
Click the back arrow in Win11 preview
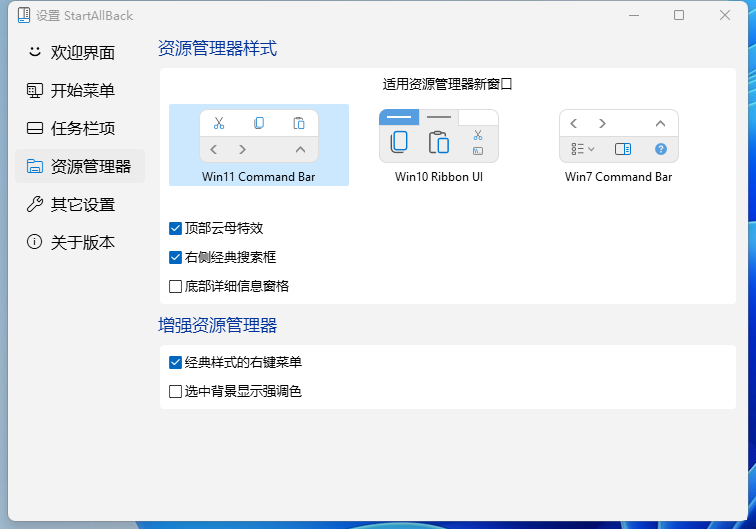point(214,149)
